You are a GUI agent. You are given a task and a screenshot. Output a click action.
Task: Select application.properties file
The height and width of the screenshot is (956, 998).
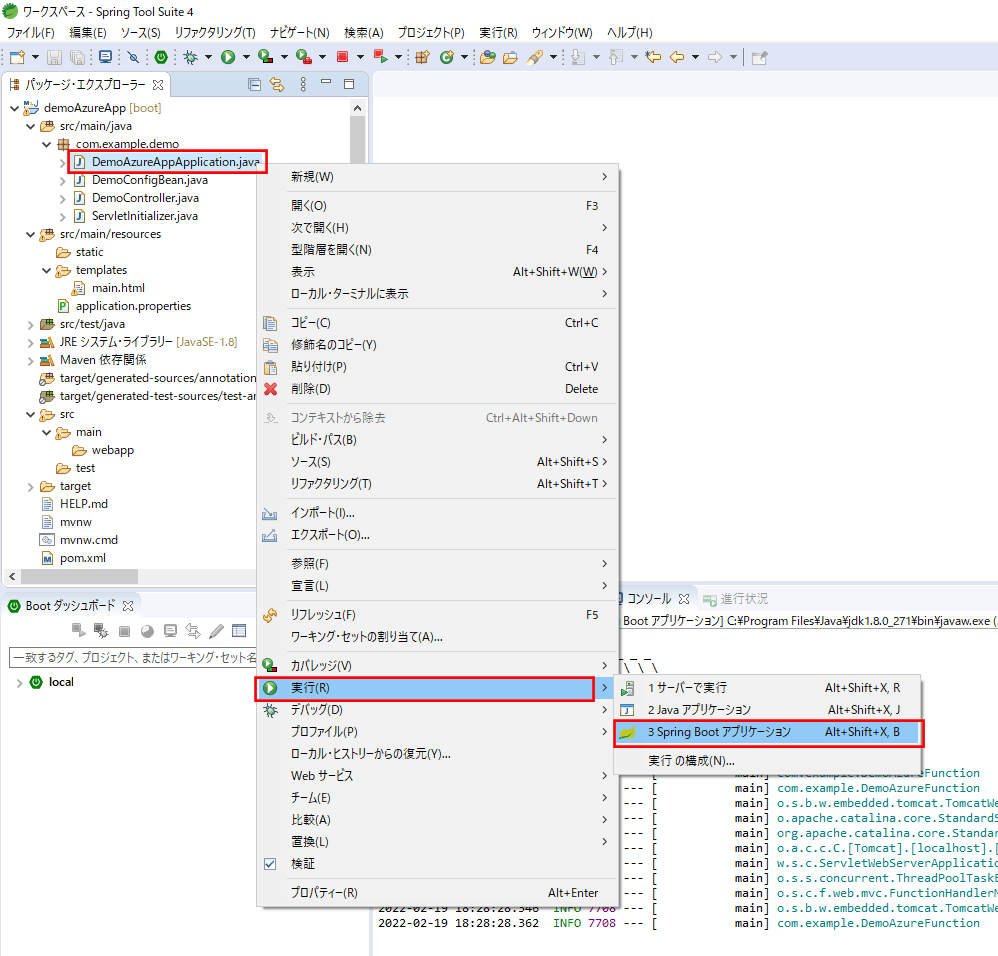pyautogui.click(x=133, y=306)
